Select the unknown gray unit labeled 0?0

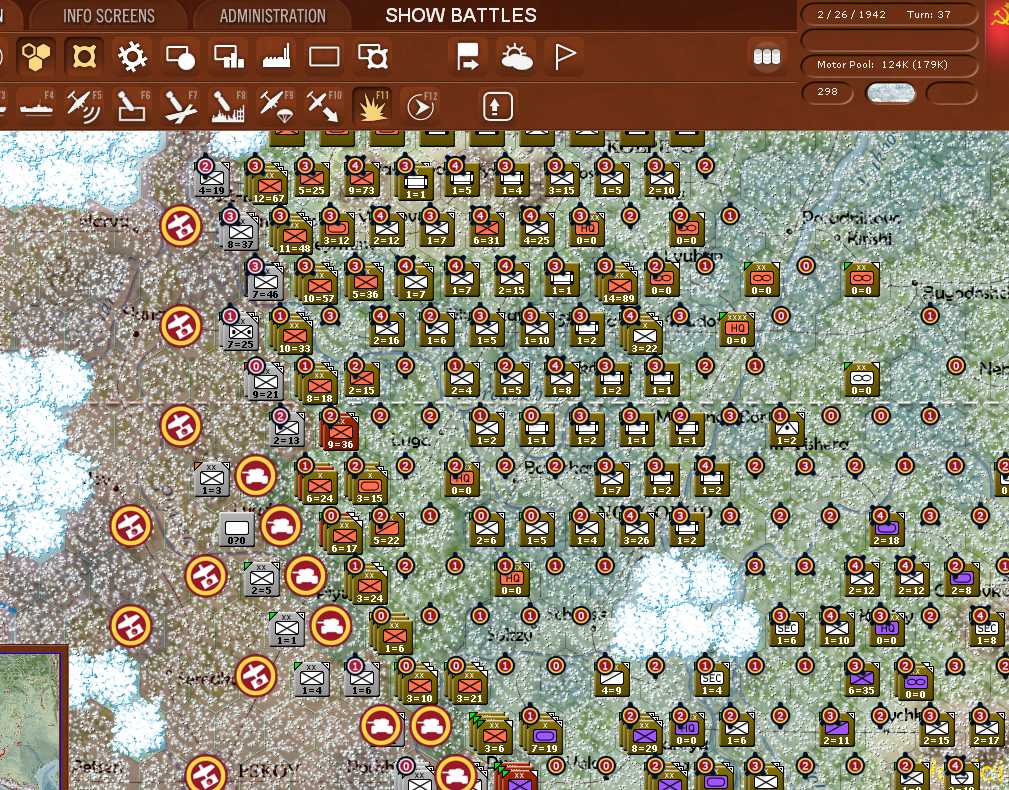coord(236,530)
